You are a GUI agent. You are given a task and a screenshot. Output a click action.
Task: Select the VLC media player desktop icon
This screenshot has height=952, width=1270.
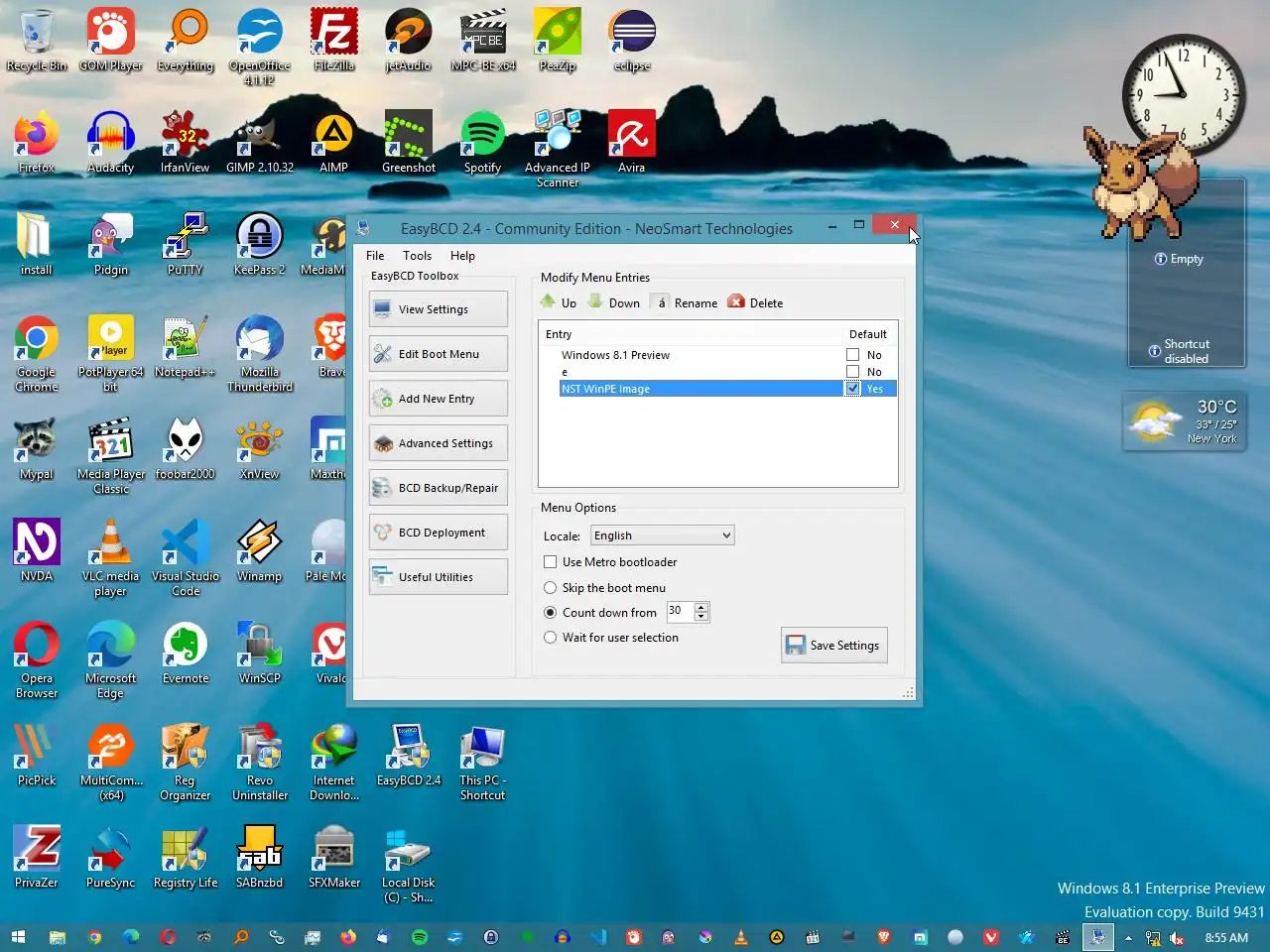click(x=111, y=558)
